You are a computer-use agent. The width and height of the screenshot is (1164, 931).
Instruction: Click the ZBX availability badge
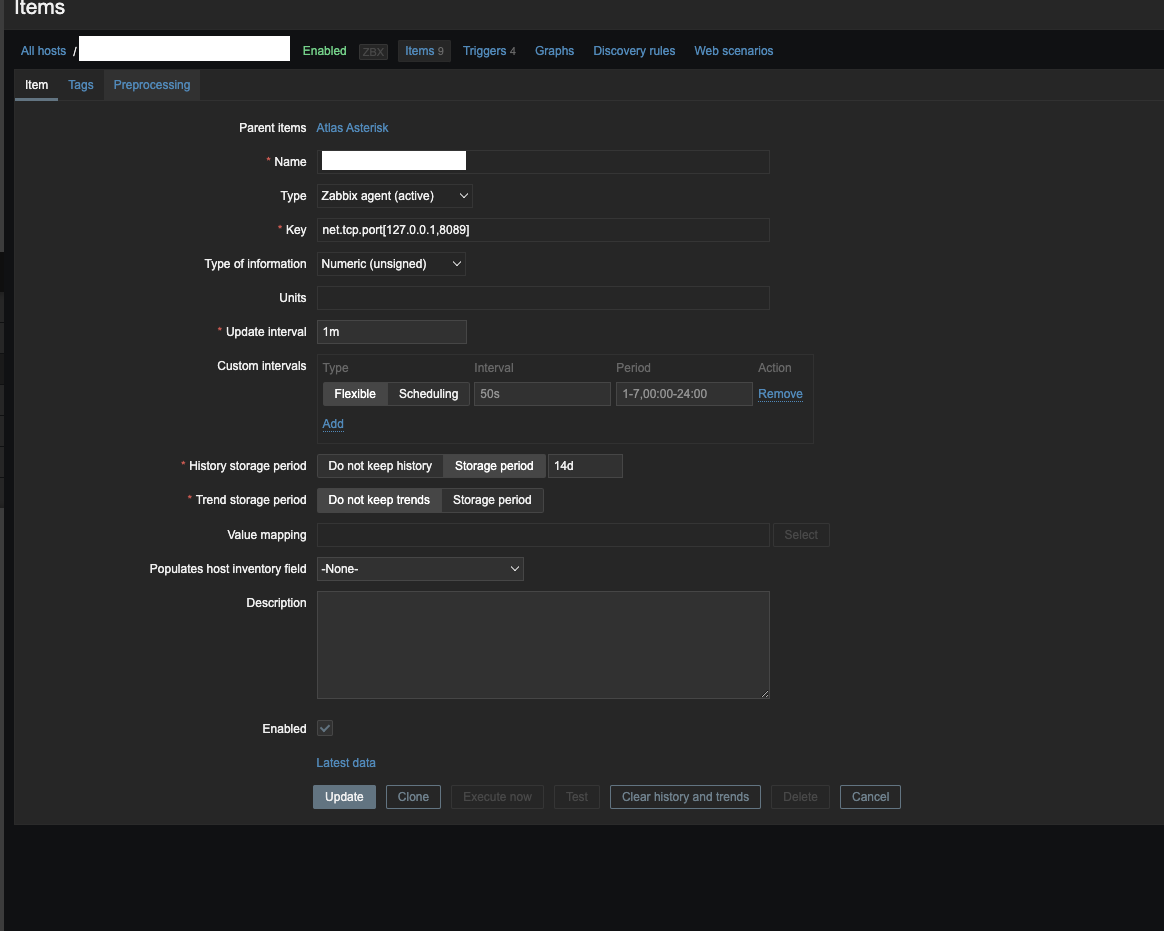(373, 51)
